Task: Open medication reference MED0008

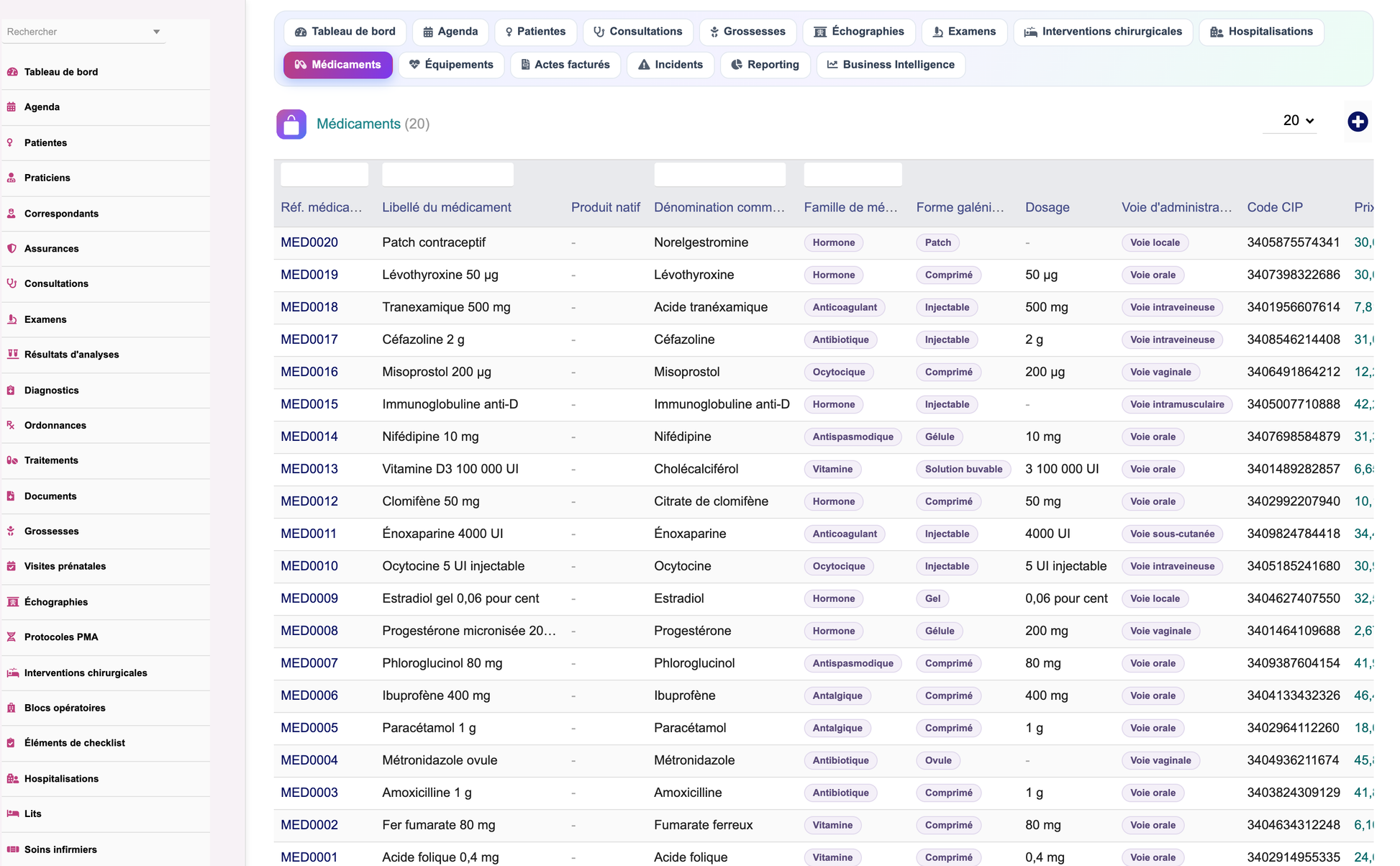Action: tap(309, 631)
